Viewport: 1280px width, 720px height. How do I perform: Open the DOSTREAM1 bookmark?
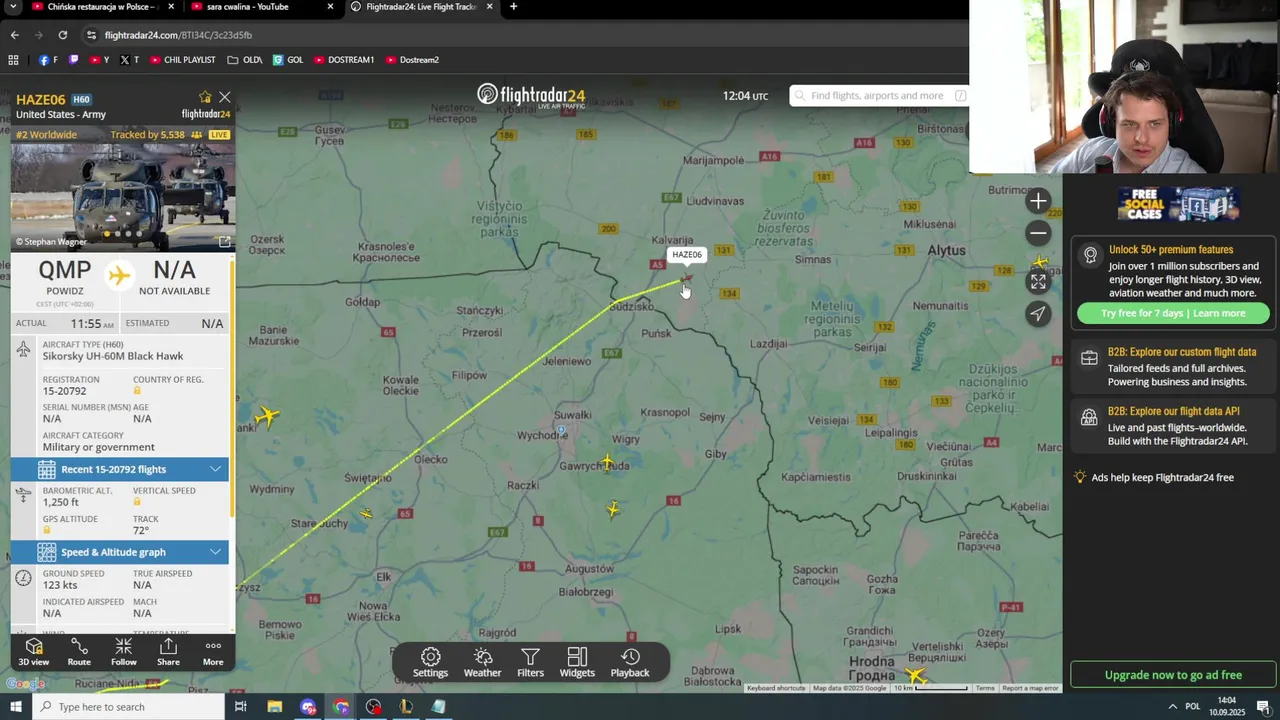tap(344, 60)
